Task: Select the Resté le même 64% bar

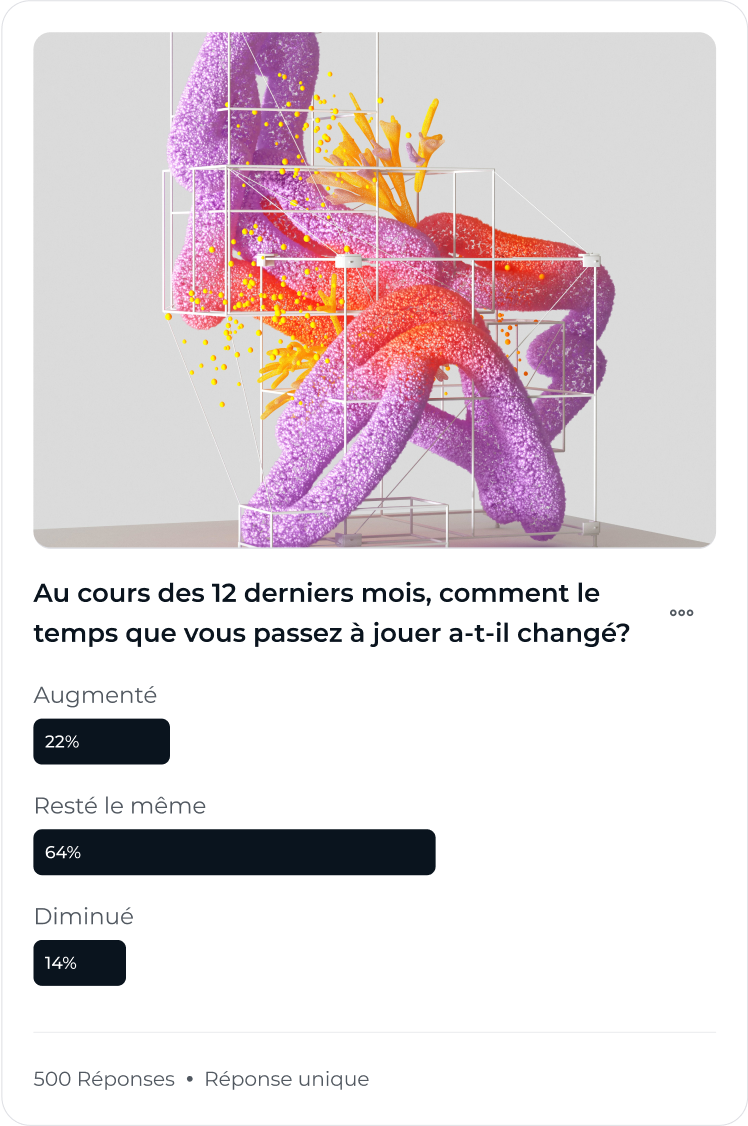Action: 234,852
